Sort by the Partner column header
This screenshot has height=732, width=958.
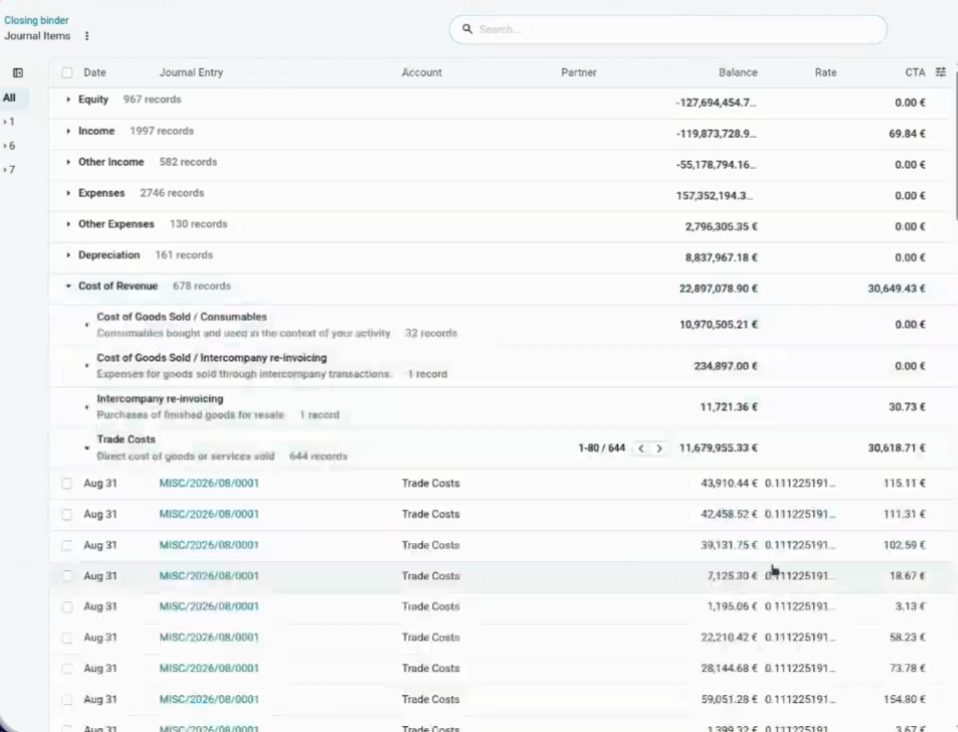pyautogui.click(x=579, y=73)
